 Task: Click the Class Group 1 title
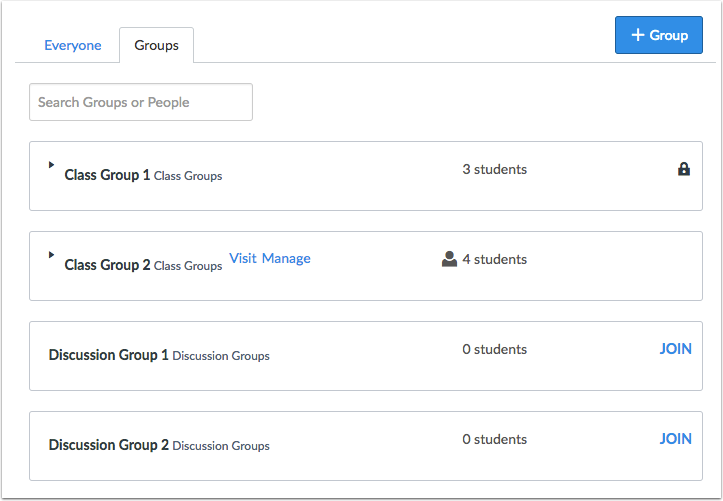[x=107, y=175]
